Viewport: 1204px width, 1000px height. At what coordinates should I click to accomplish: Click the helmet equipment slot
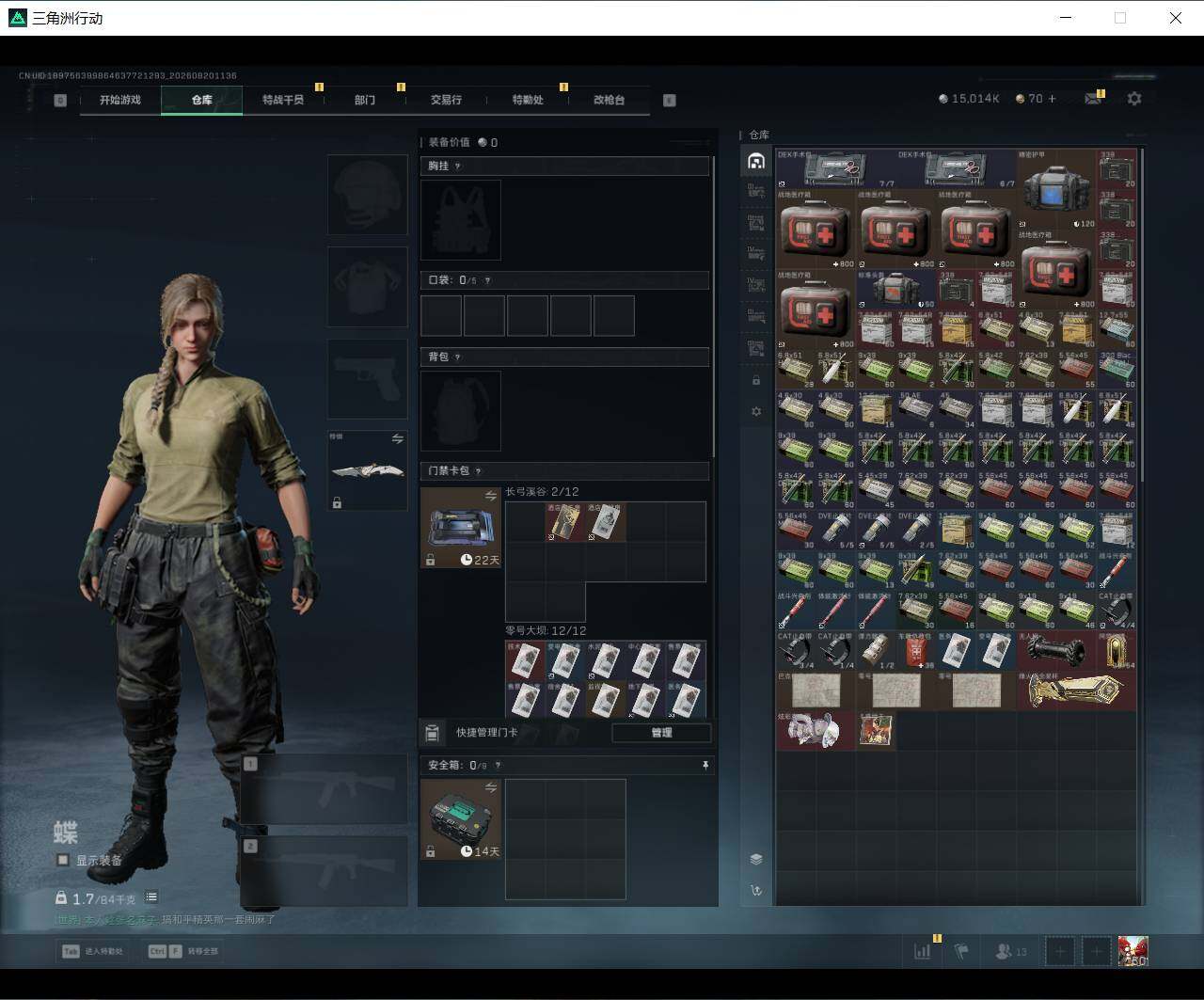pos(367,195)
